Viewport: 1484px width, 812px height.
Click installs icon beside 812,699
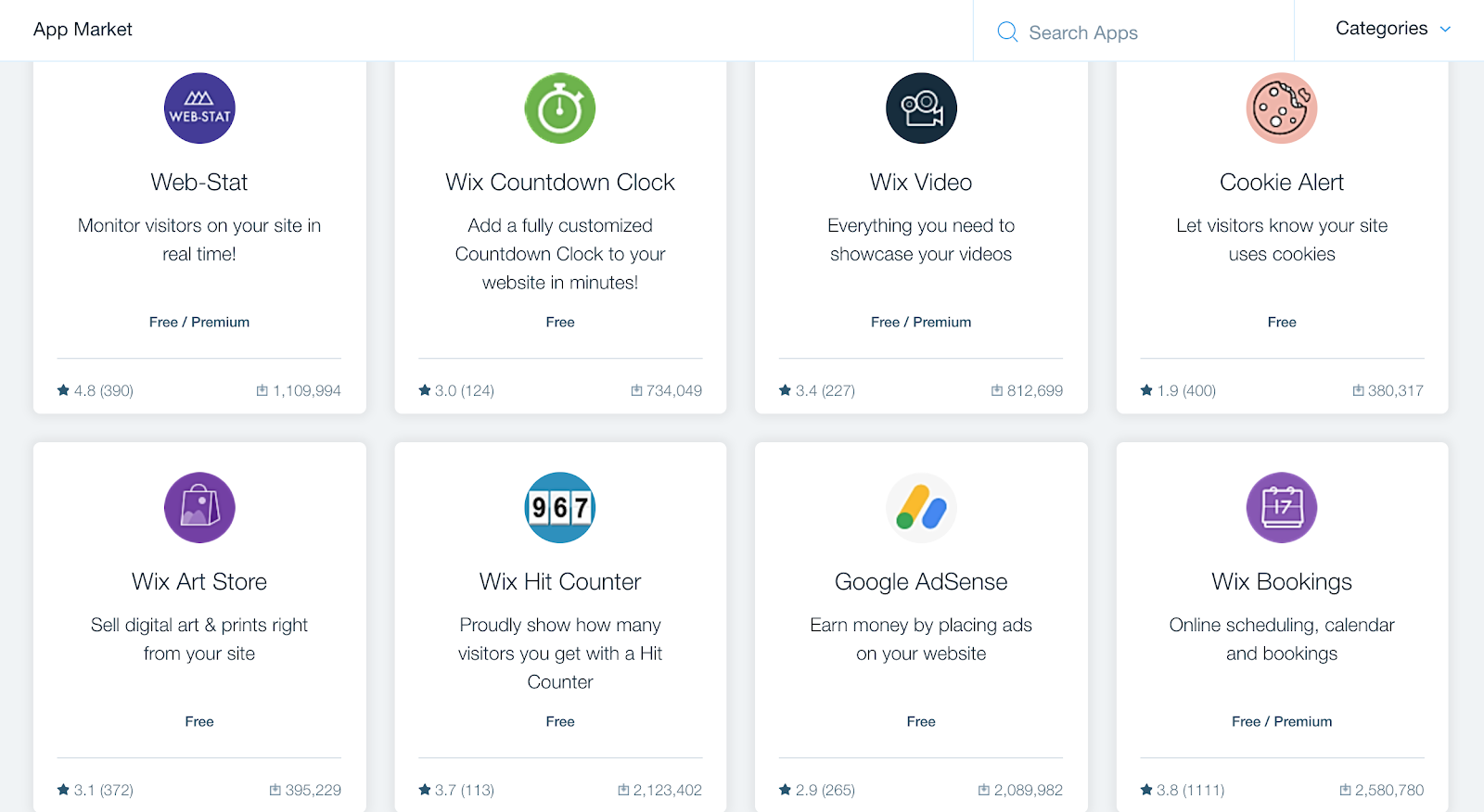tap(997, 390)
